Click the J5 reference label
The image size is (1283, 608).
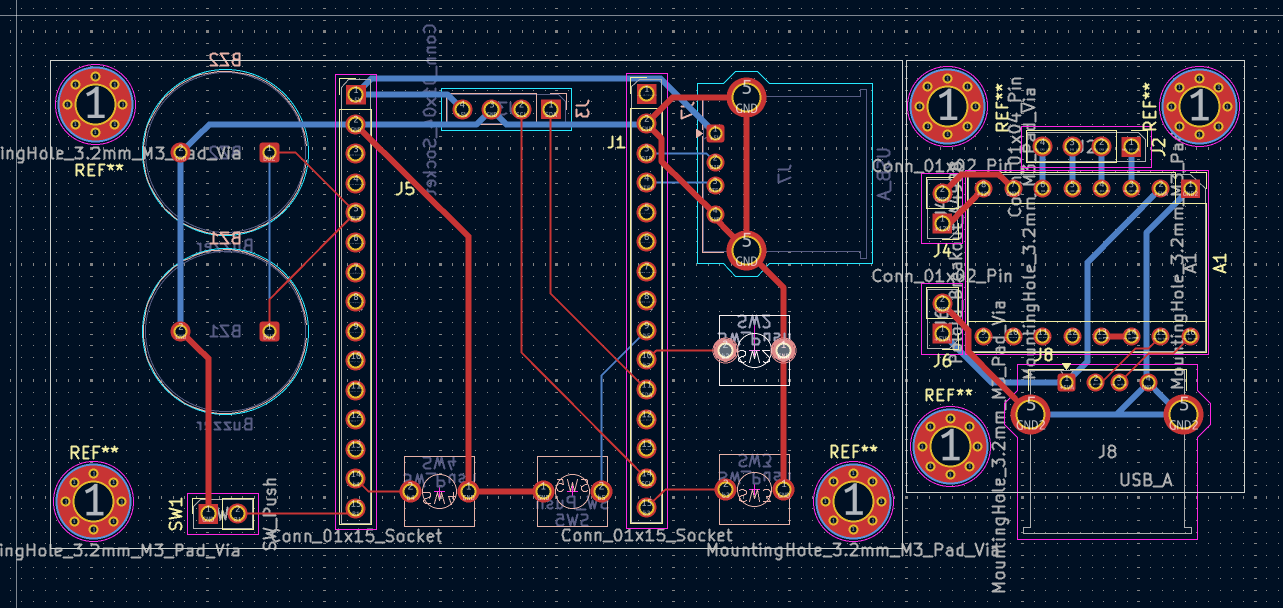pos(403,188)
